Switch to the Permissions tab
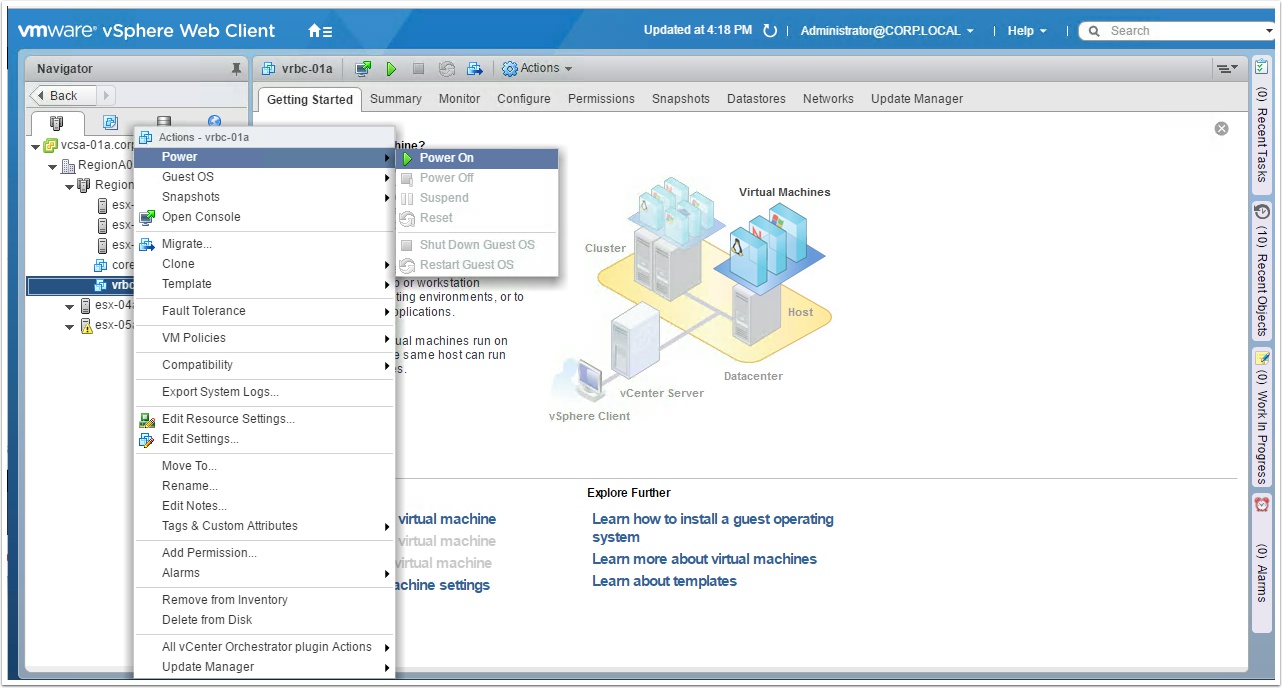 coord(601,99)
